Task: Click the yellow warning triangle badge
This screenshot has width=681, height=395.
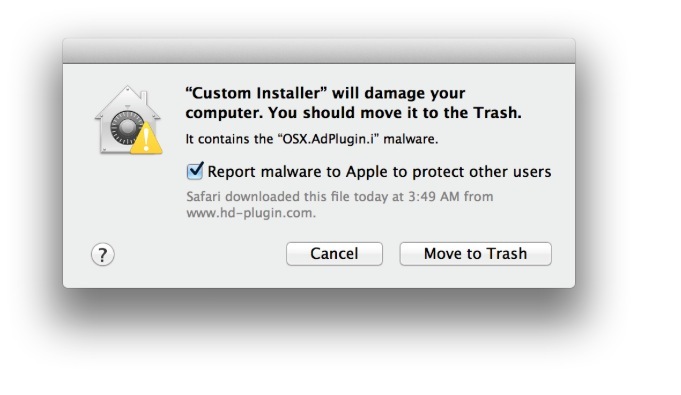Action: (146, 138)
